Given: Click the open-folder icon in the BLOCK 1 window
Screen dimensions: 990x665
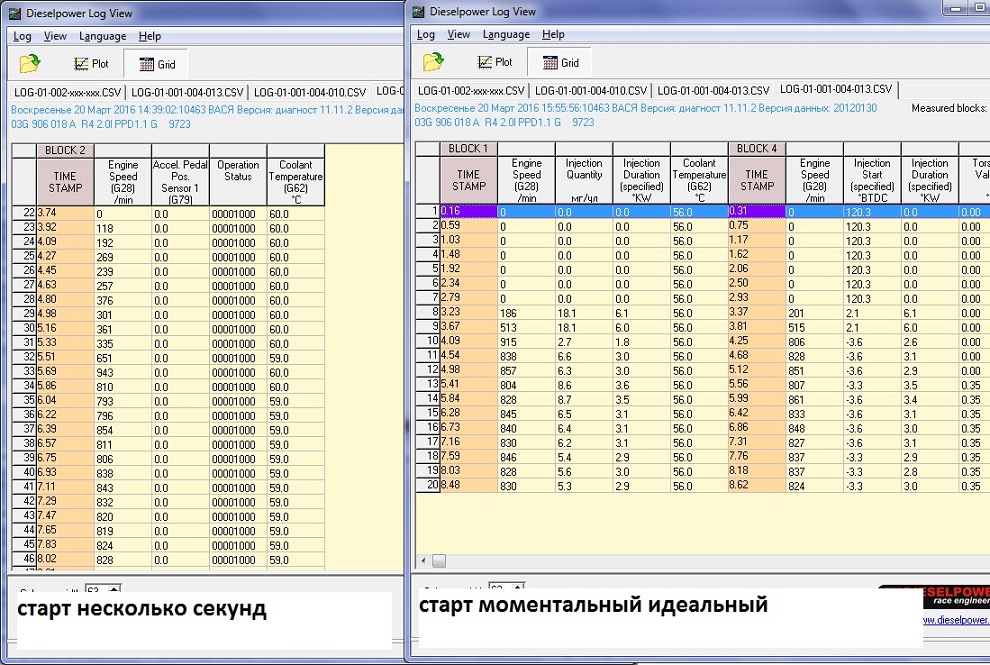Looking at the screenshot, I should (432, 62).
